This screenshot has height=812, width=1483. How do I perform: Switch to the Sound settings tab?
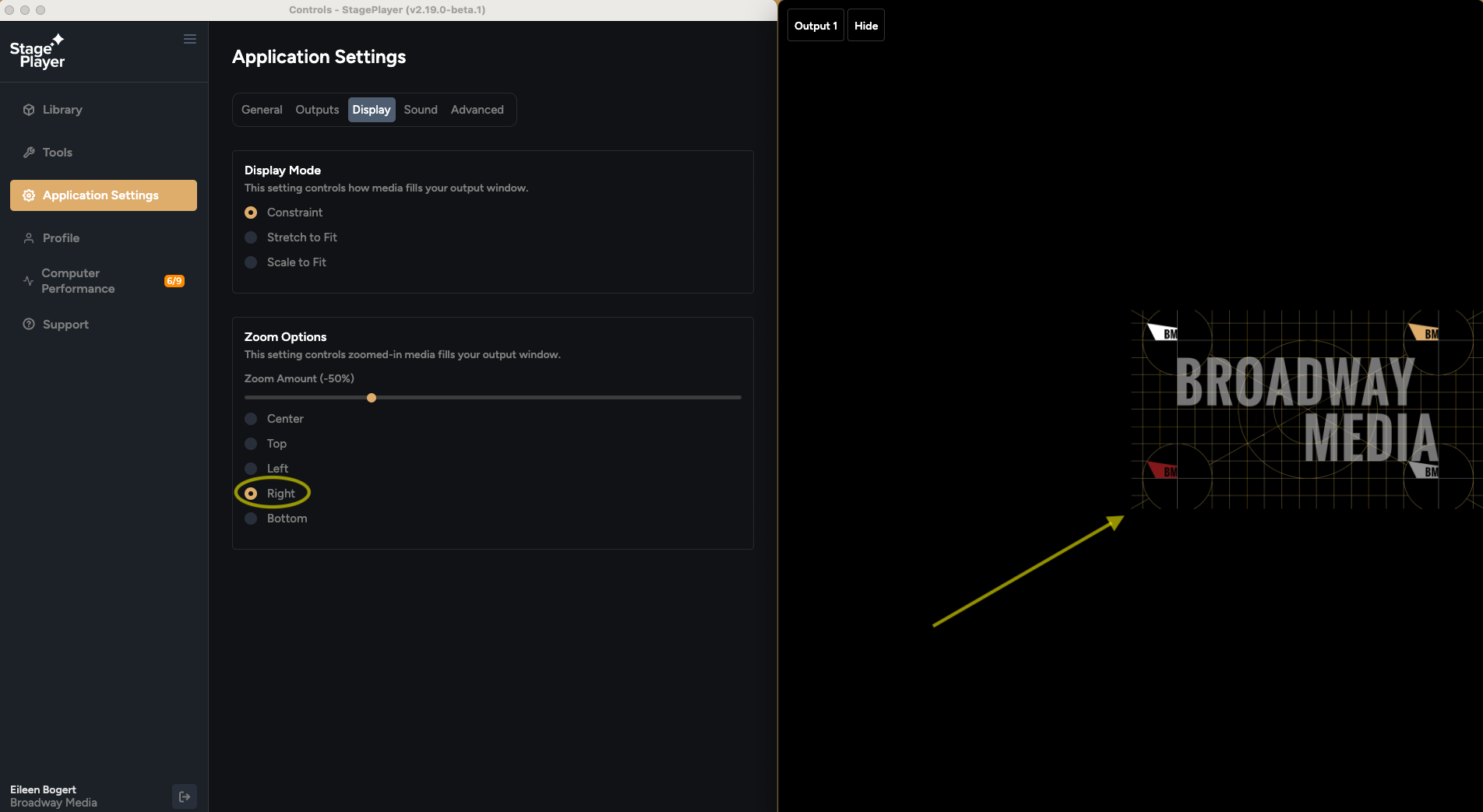(421, 110)
